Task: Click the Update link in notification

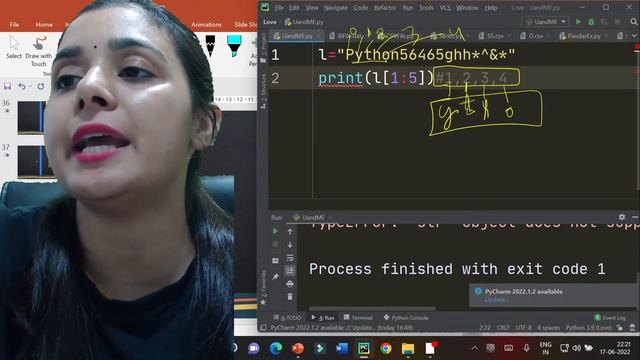Action: 496,300
